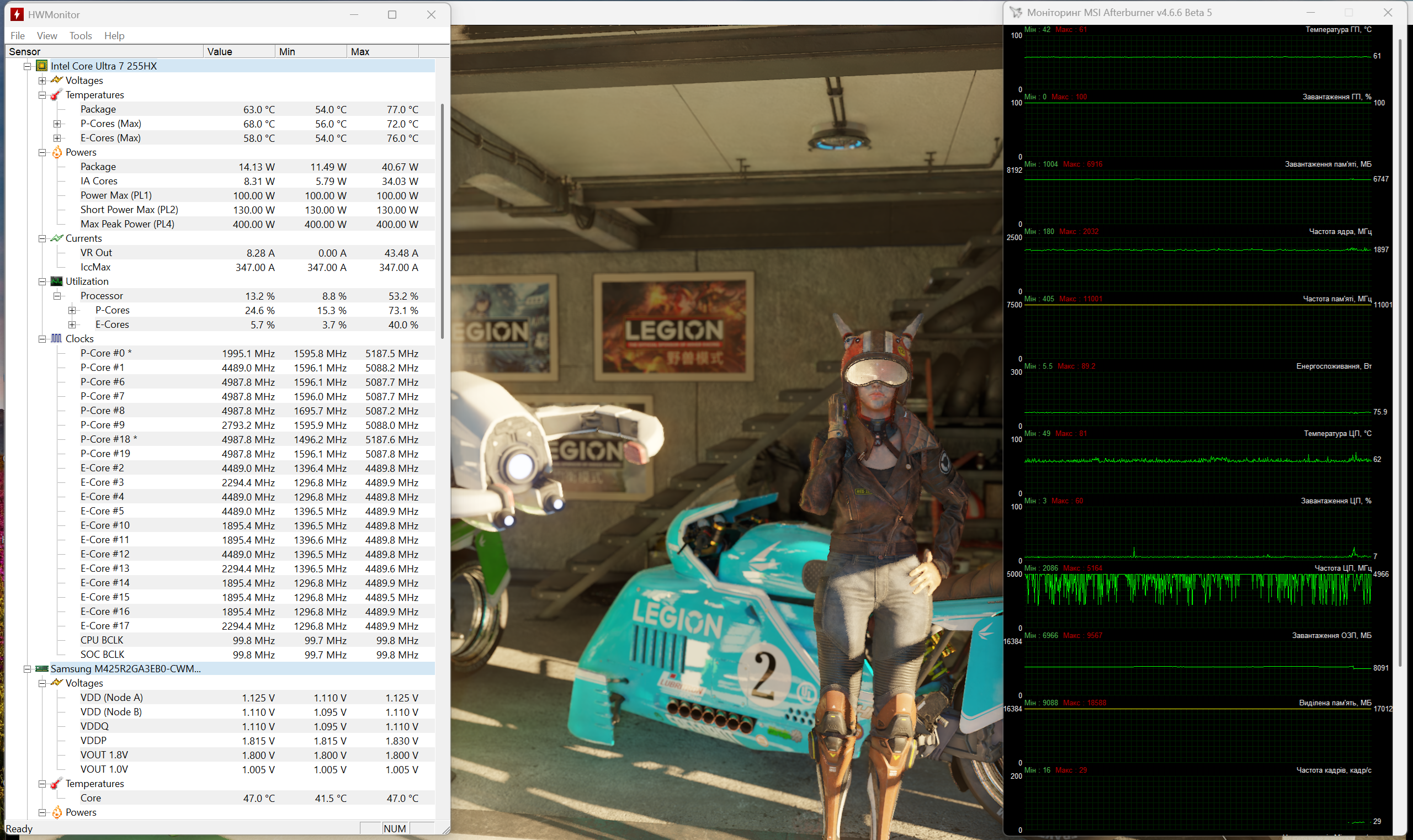The width and height of the screenshot is (1413, 840).
Task: Click the Voltages lightning icon under Intel CPU
Action: click(57, 81)
